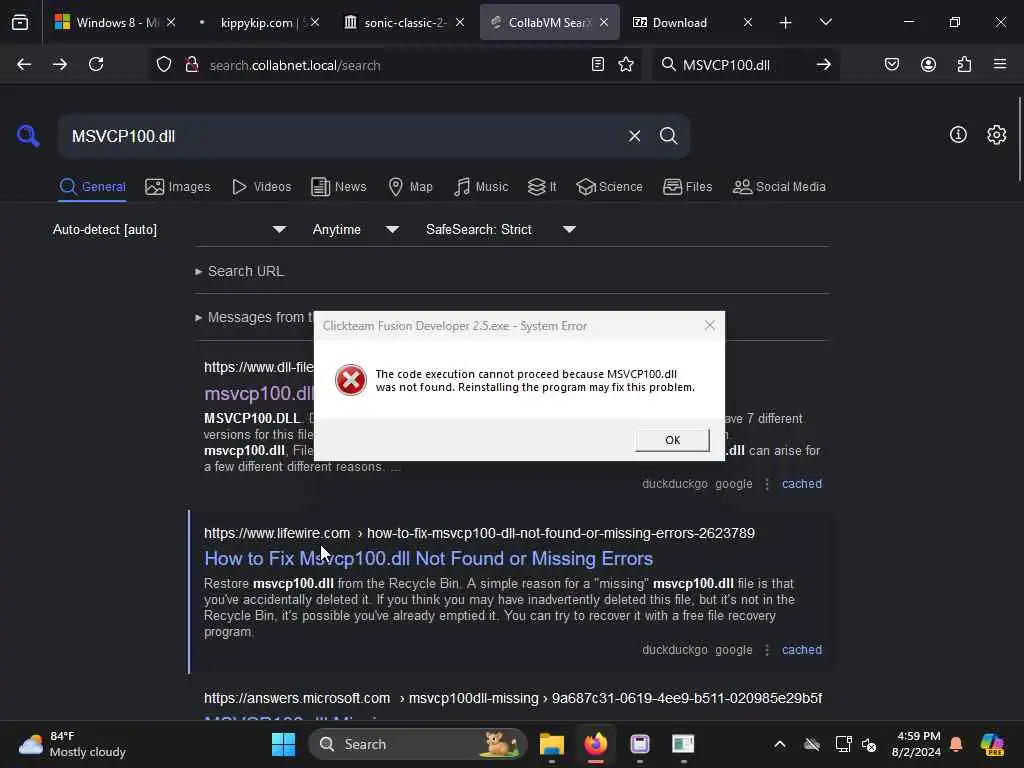Open the SafeSearch: Strict dropdown
Screen dimensions: 1024x768
[500, 229]
